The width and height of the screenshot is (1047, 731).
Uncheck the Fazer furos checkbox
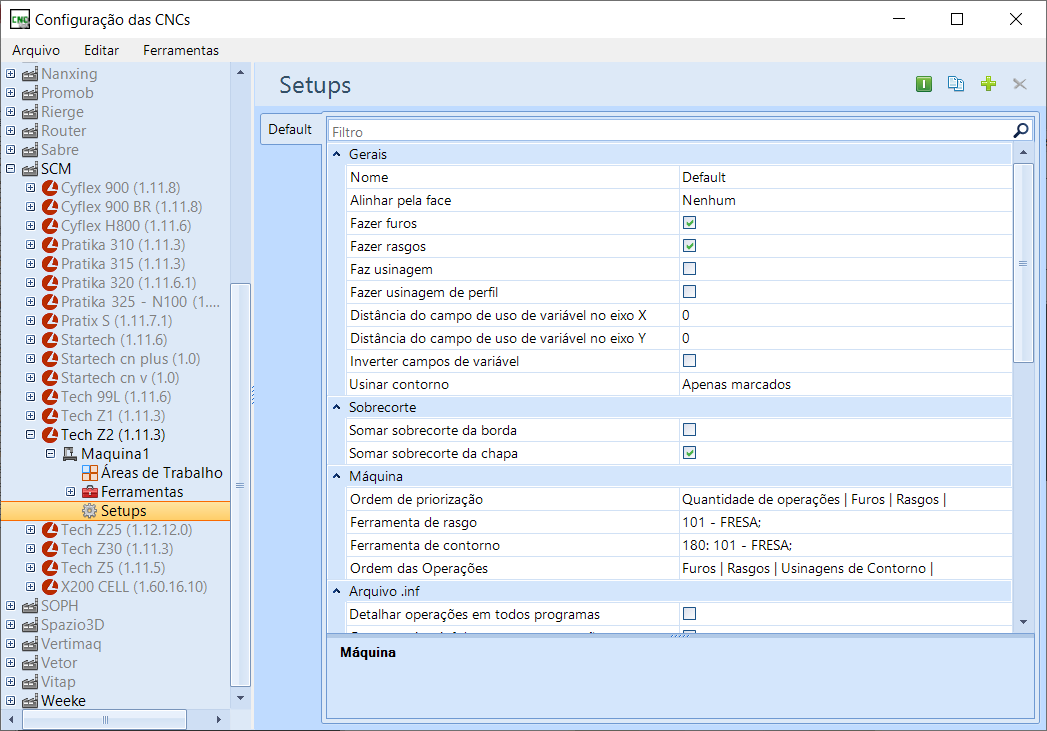click(x=690, y=223)
